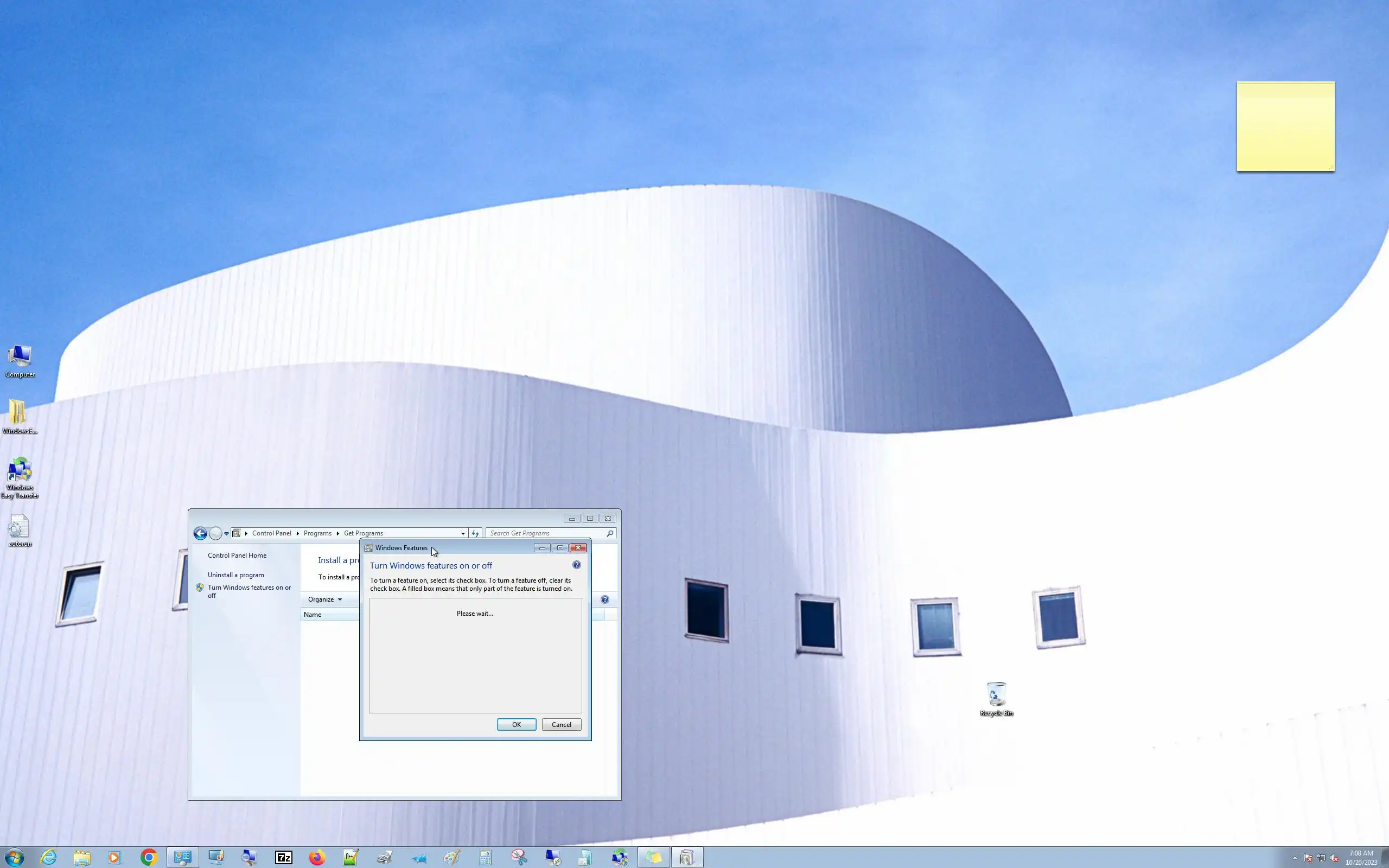Image resolution: width=1389 pixels, height=868 pixels.
Task: Open the recent pages dropdown arrow
Action: click(227, 533)
